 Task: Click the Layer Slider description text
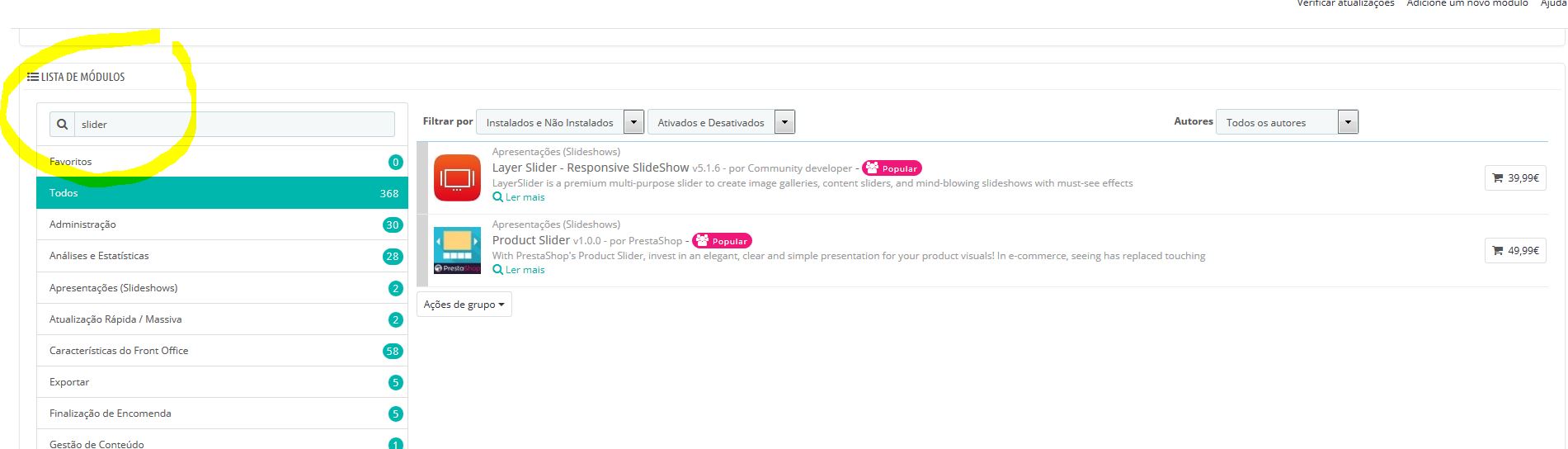point(812,183)
